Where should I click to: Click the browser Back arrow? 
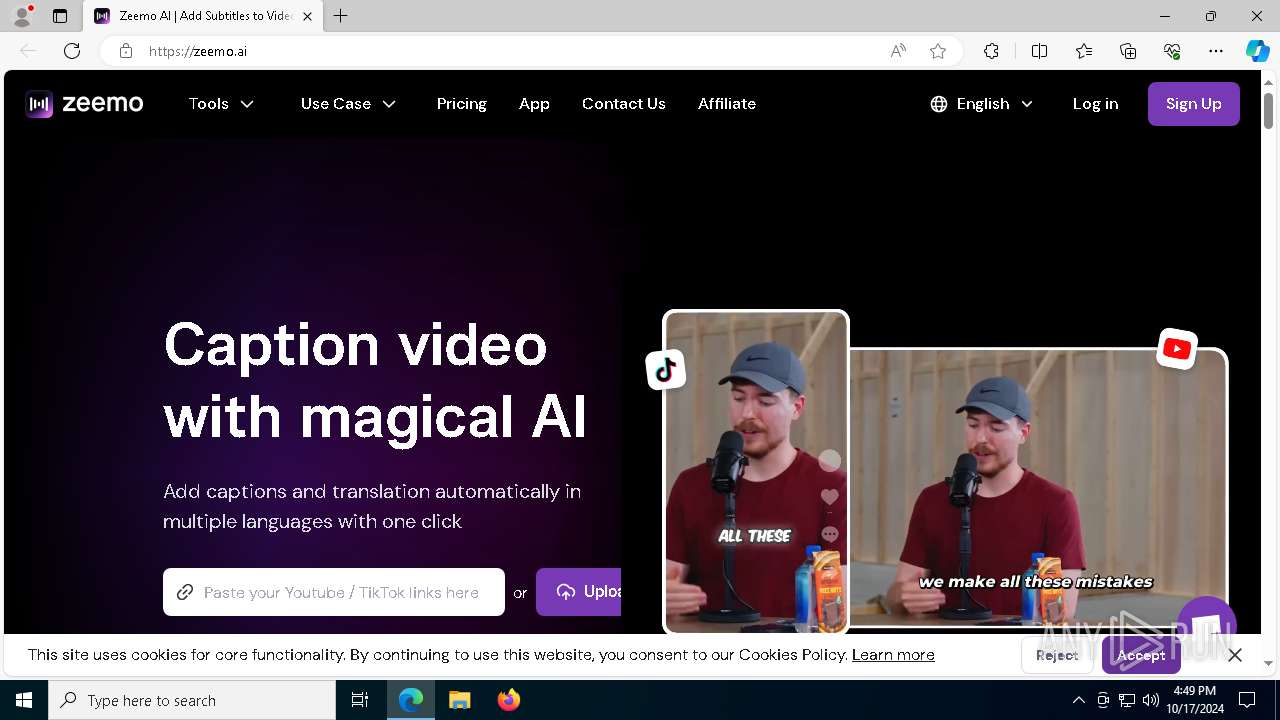click(28, 51)
